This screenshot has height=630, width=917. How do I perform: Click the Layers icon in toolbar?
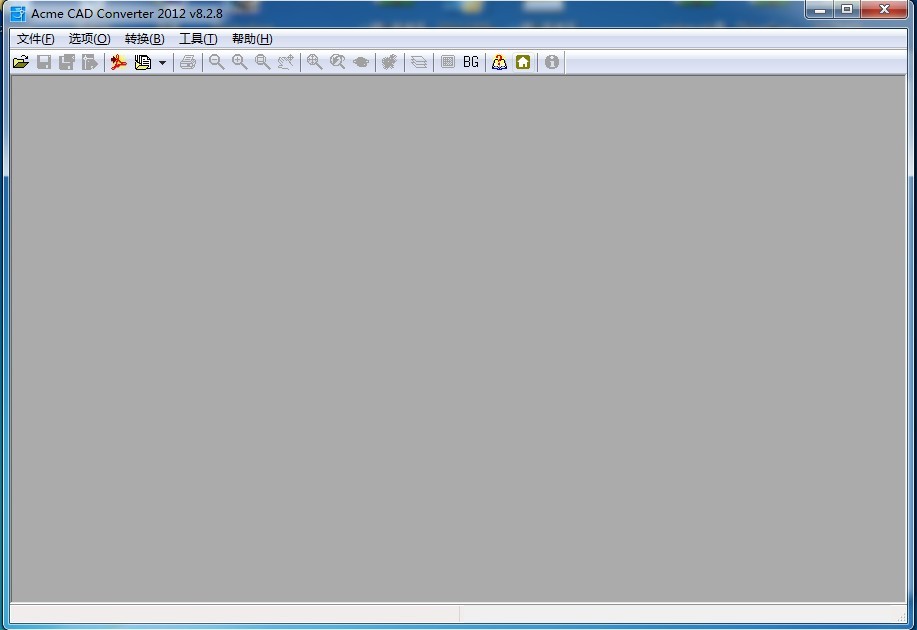point(419,62)
